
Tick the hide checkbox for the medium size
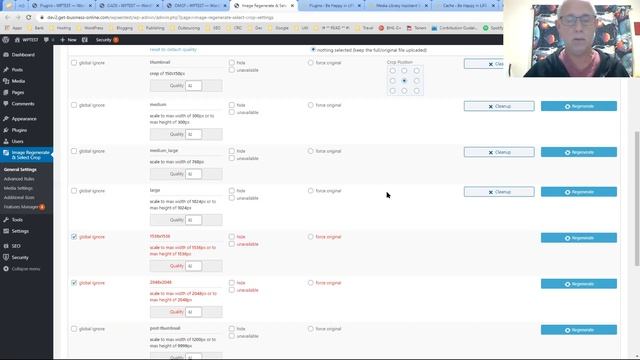pos(231,105)
